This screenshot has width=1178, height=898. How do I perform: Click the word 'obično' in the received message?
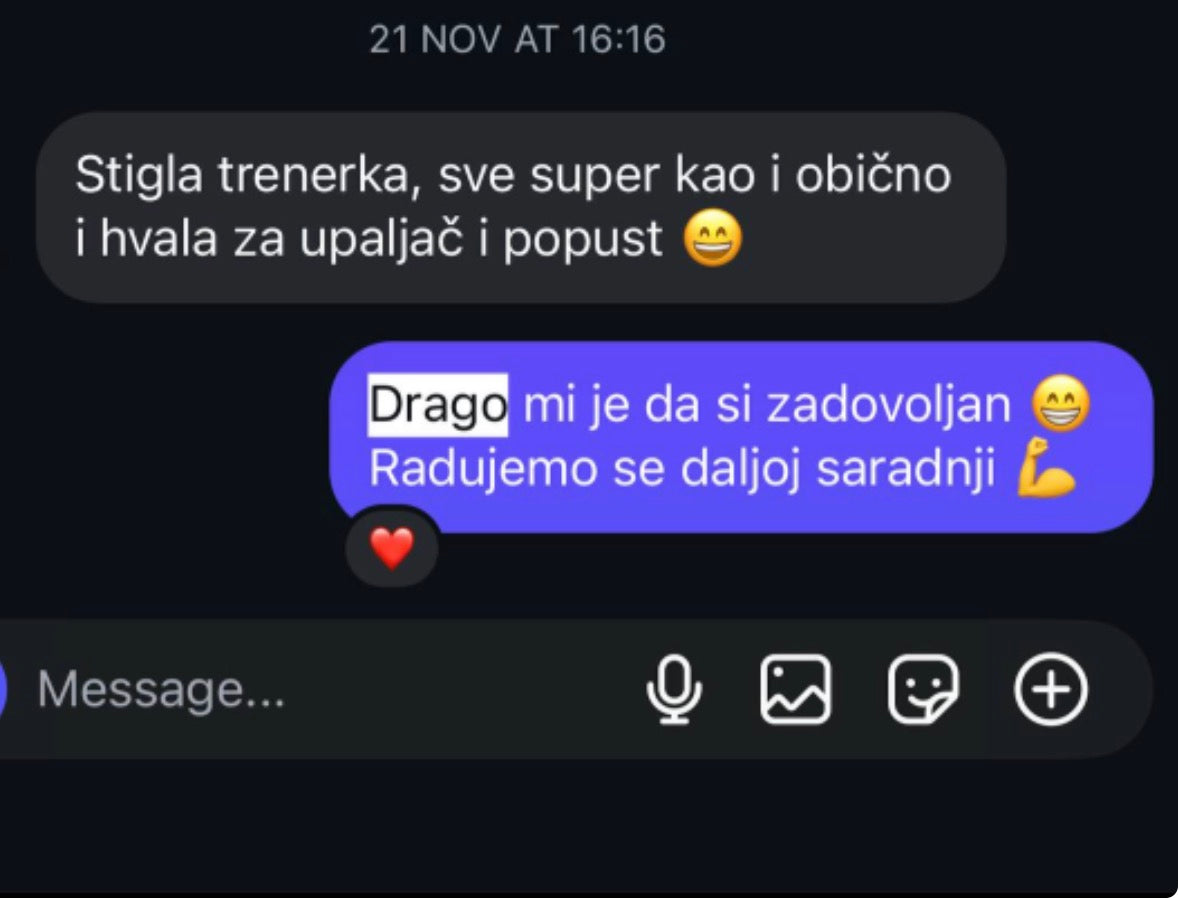[x=873, y=176]
